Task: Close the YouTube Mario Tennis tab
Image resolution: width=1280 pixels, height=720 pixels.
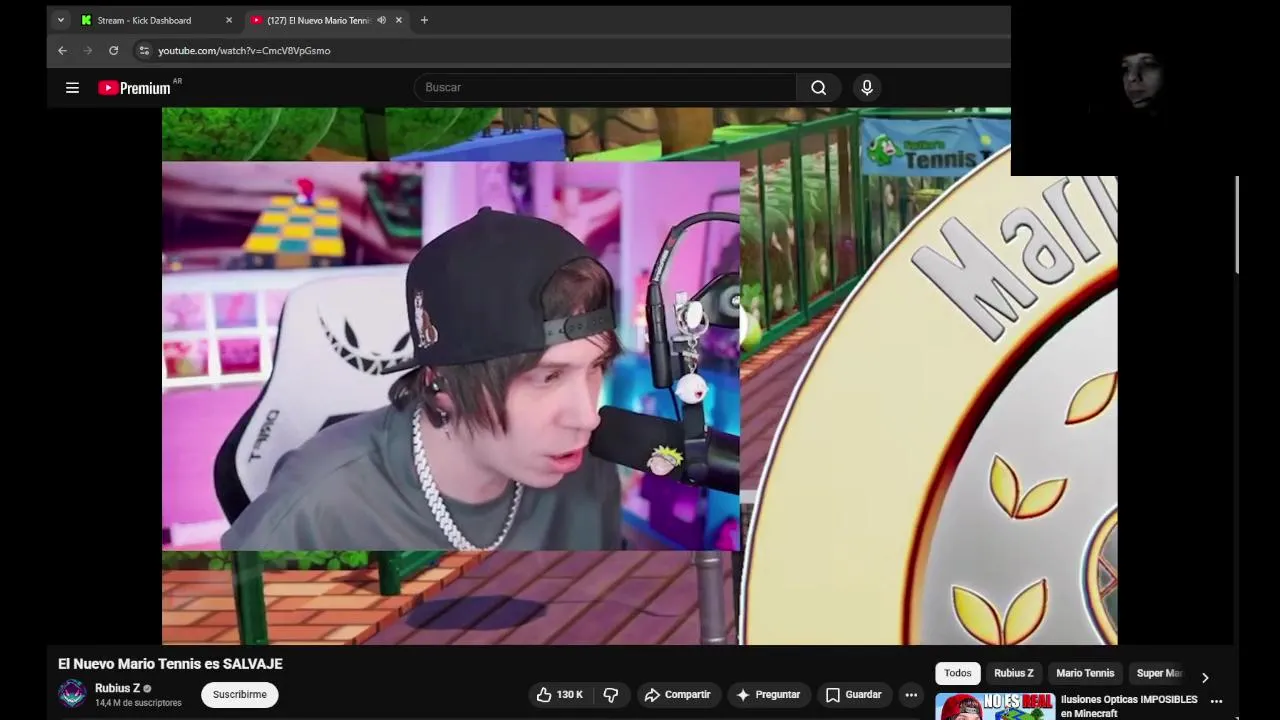Action: point(398,20)
